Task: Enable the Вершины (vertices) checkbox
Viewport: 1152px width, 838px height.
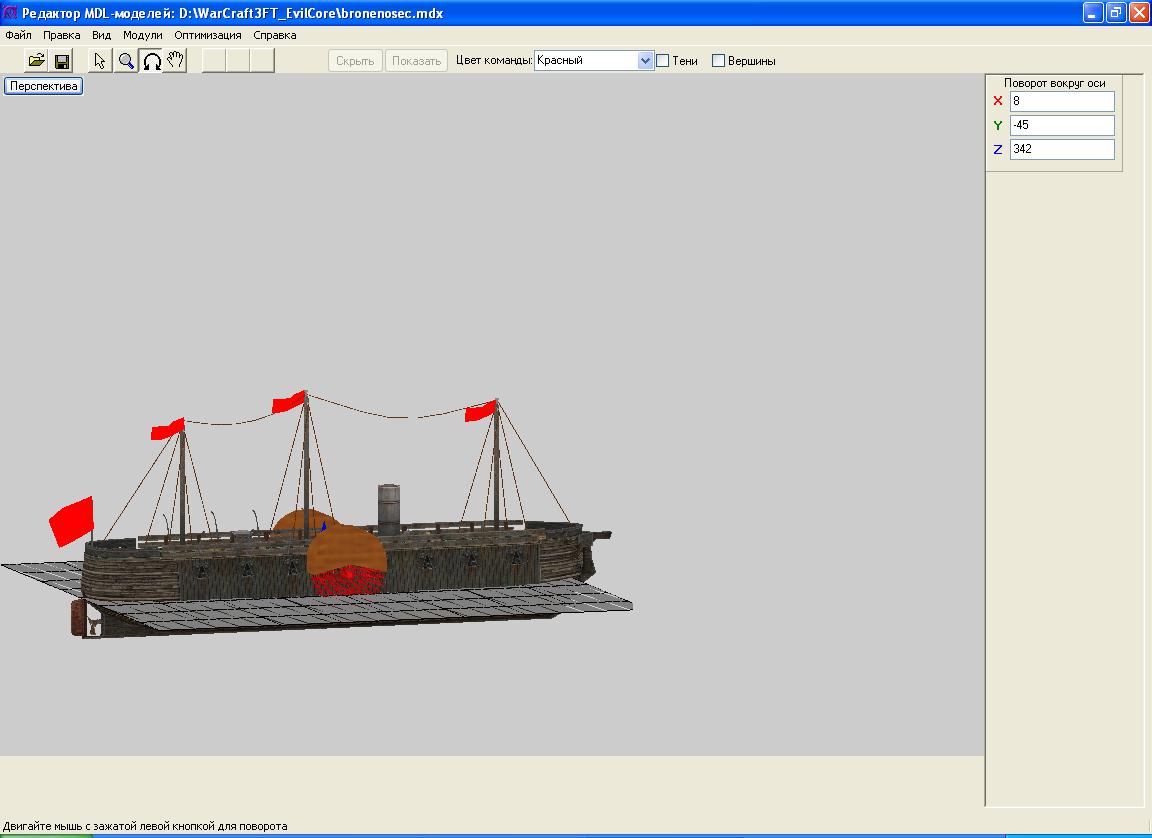Action: [x=719, y=61]
